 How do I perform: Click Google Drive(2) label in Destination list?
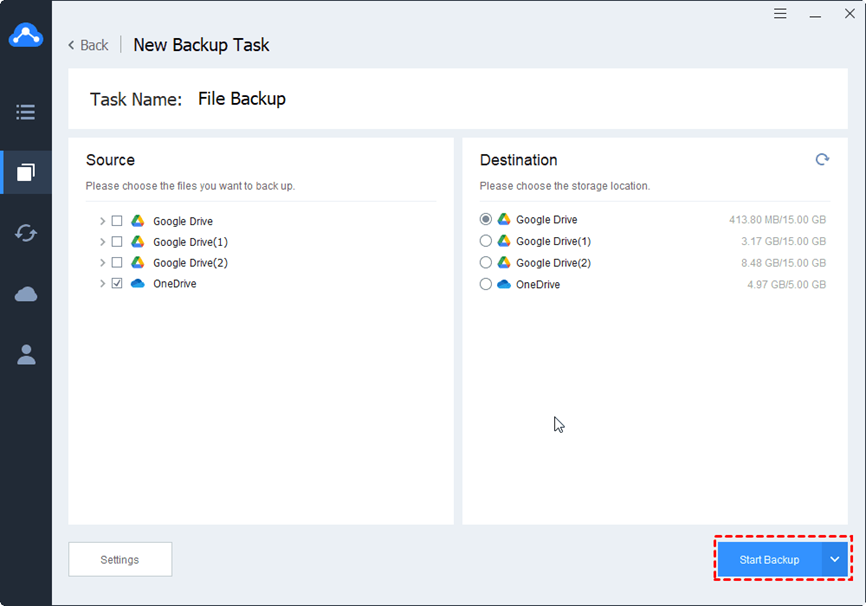[553, 263]
